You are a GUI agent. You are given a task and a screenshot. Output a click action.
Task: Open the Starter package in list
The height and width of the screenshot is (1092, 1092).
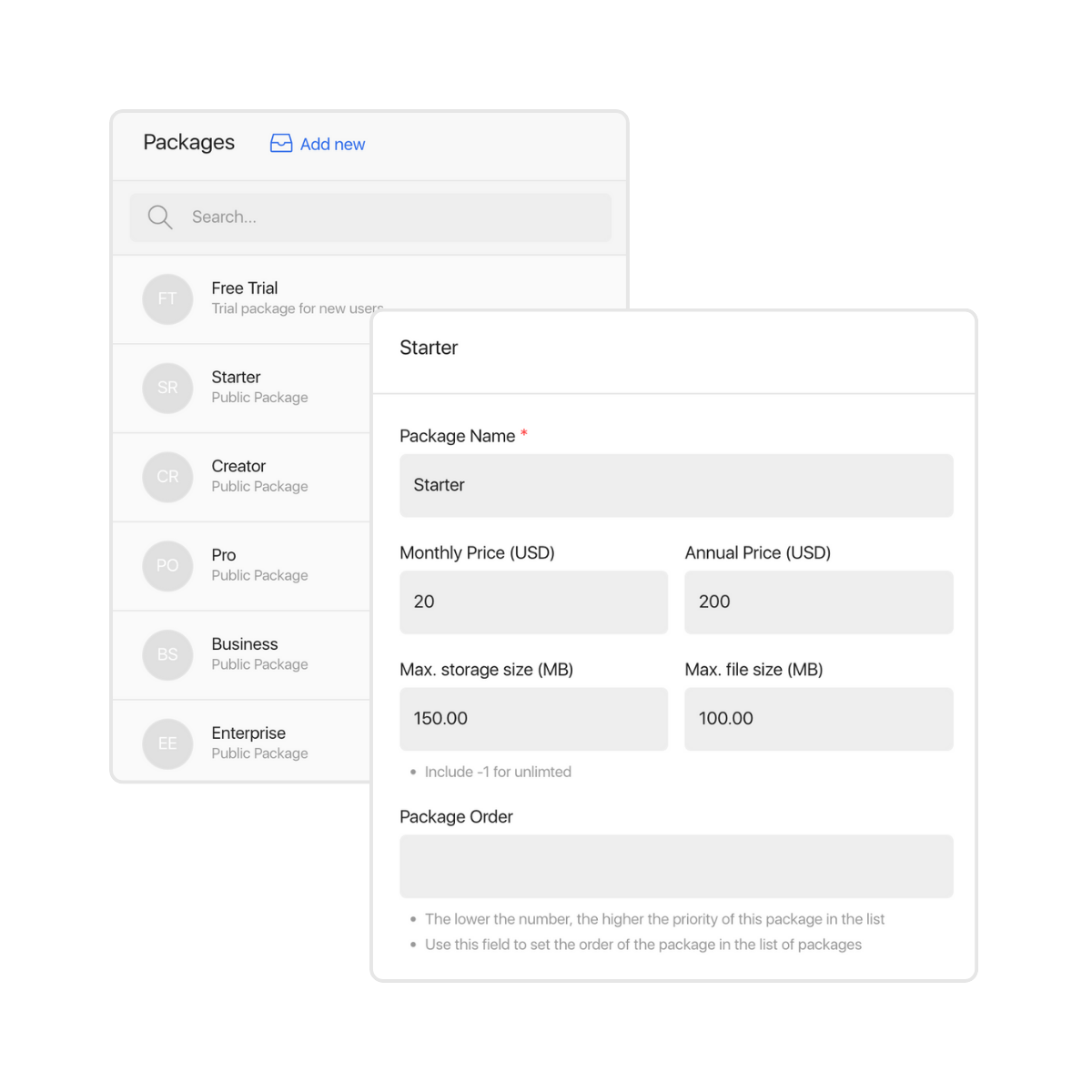pos(241,389)
